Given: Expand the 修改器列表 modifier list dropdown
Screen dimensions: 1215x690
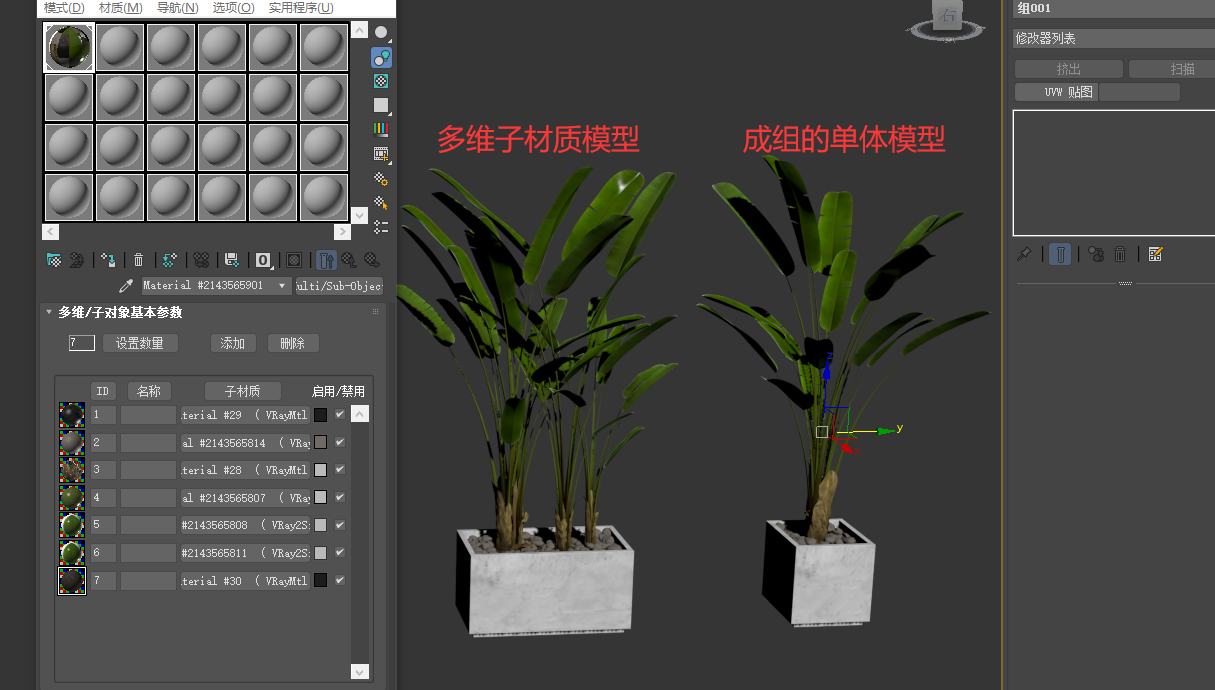Looking at the screenshot, I should (1113, 39).
